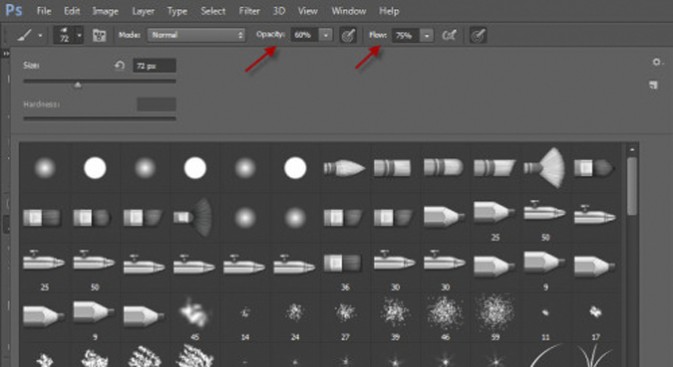The image size is (673, 367).
Task: Open the Layer menu
Action: 143,11
